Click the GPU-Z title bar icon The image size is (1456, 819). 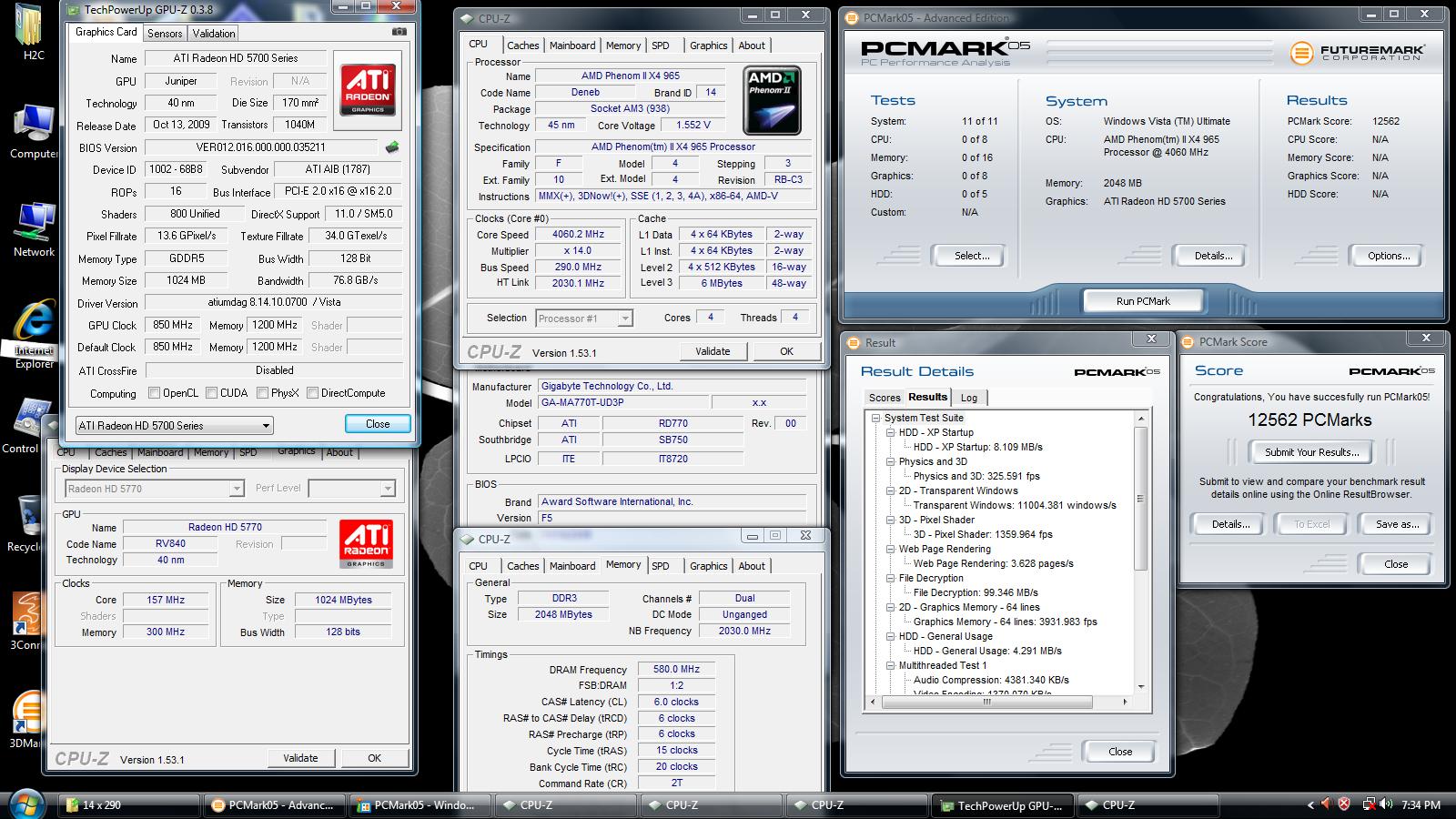tap(73, 9)
